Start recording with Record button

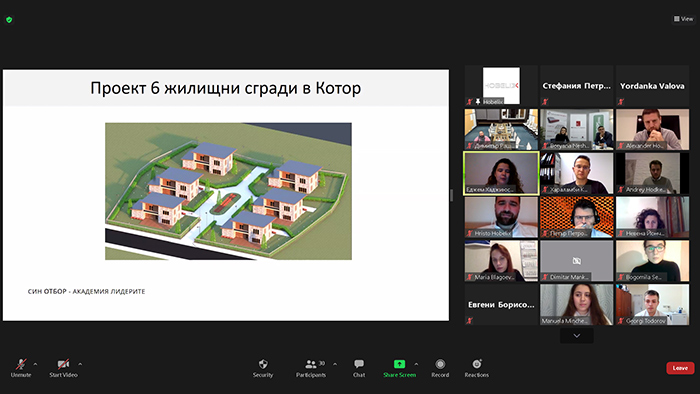pos(440,368)
